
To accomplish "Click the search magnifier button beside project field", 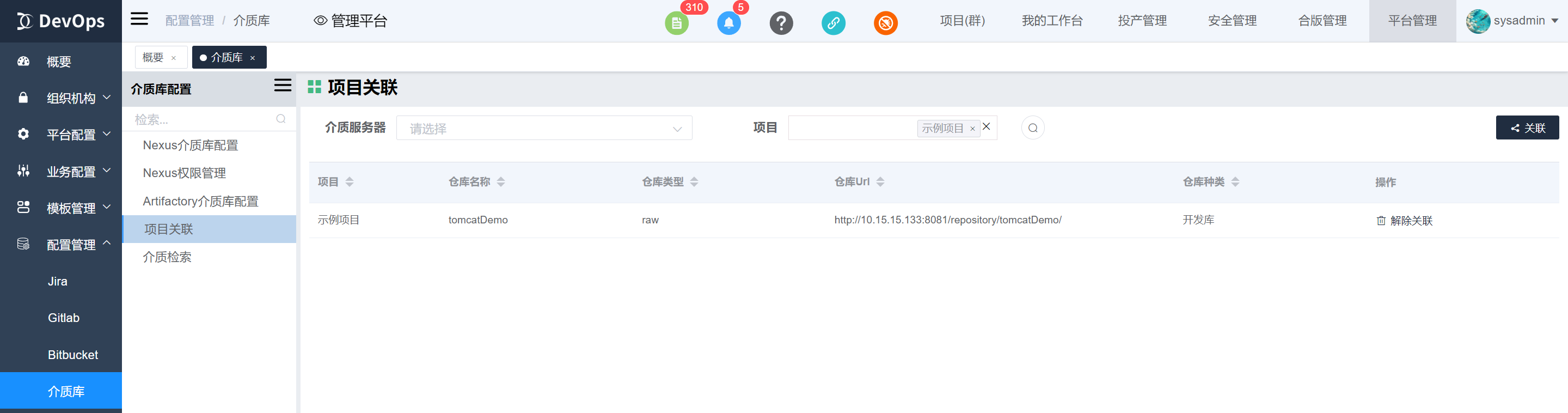I will [1032, 128].
